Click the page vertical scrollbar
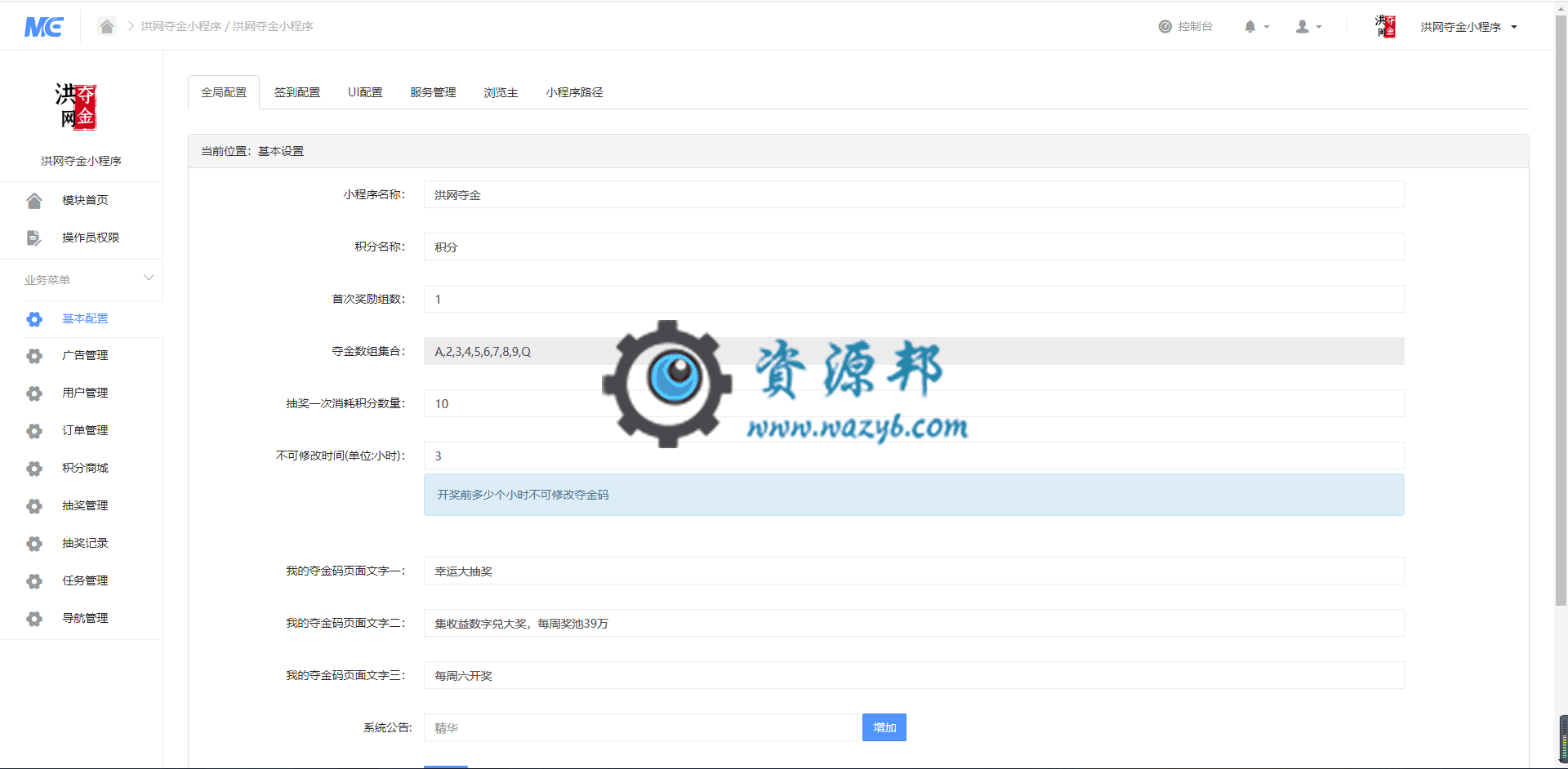This screenshot has width=1568, height=769. [1561, 310]
